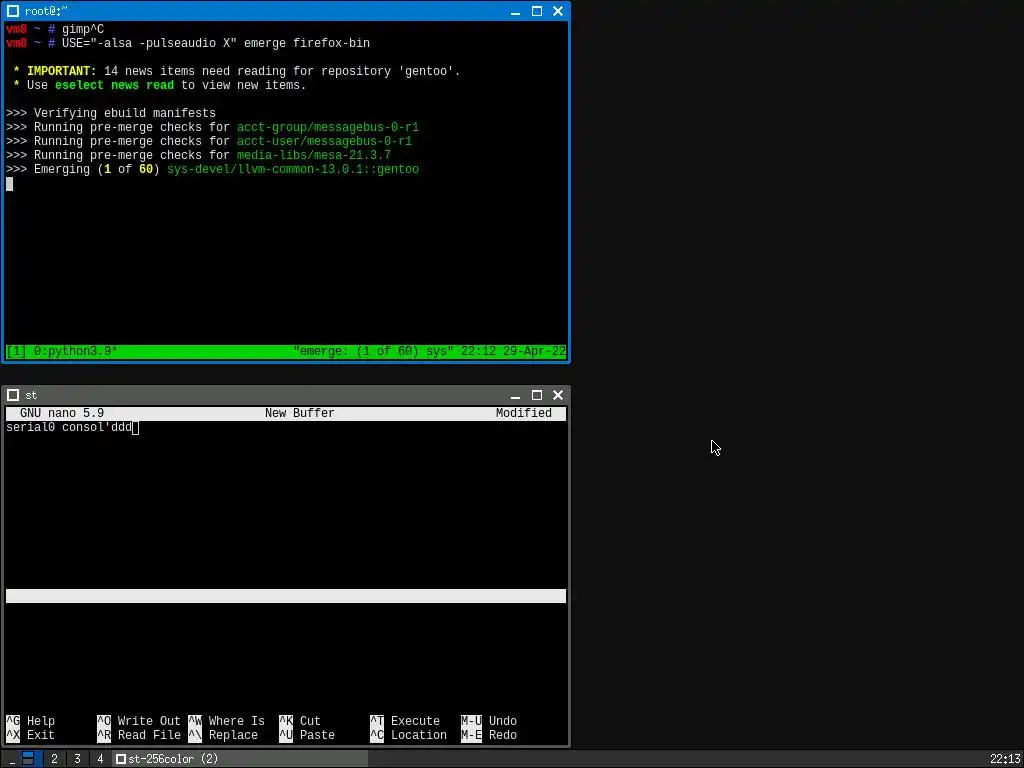This screenshot has width=1024, height=768.
Task: Click the white status line in nano
Action: tap(286, 596)
